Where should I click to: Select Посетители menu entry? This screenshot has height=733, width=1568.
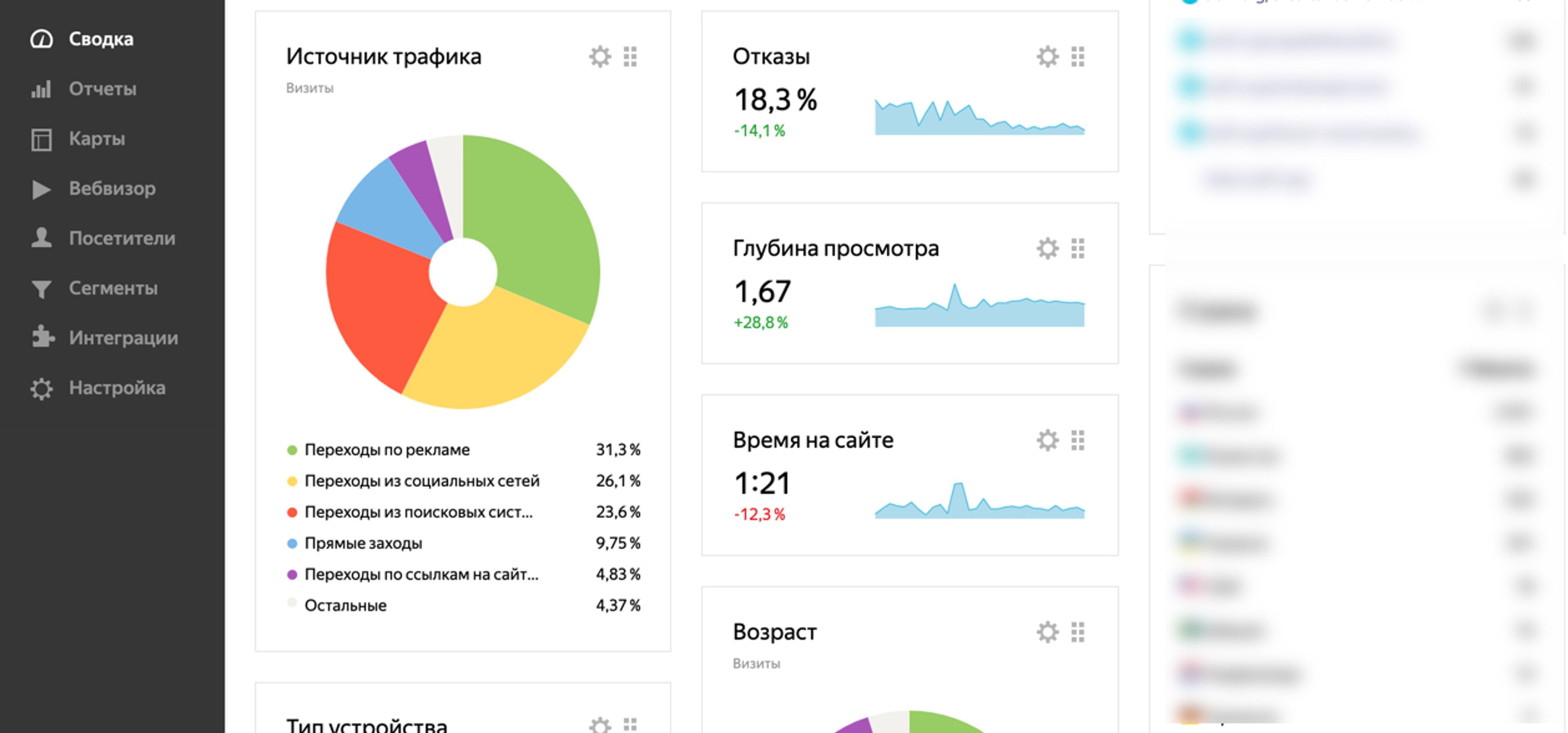[x=122, y=238]
